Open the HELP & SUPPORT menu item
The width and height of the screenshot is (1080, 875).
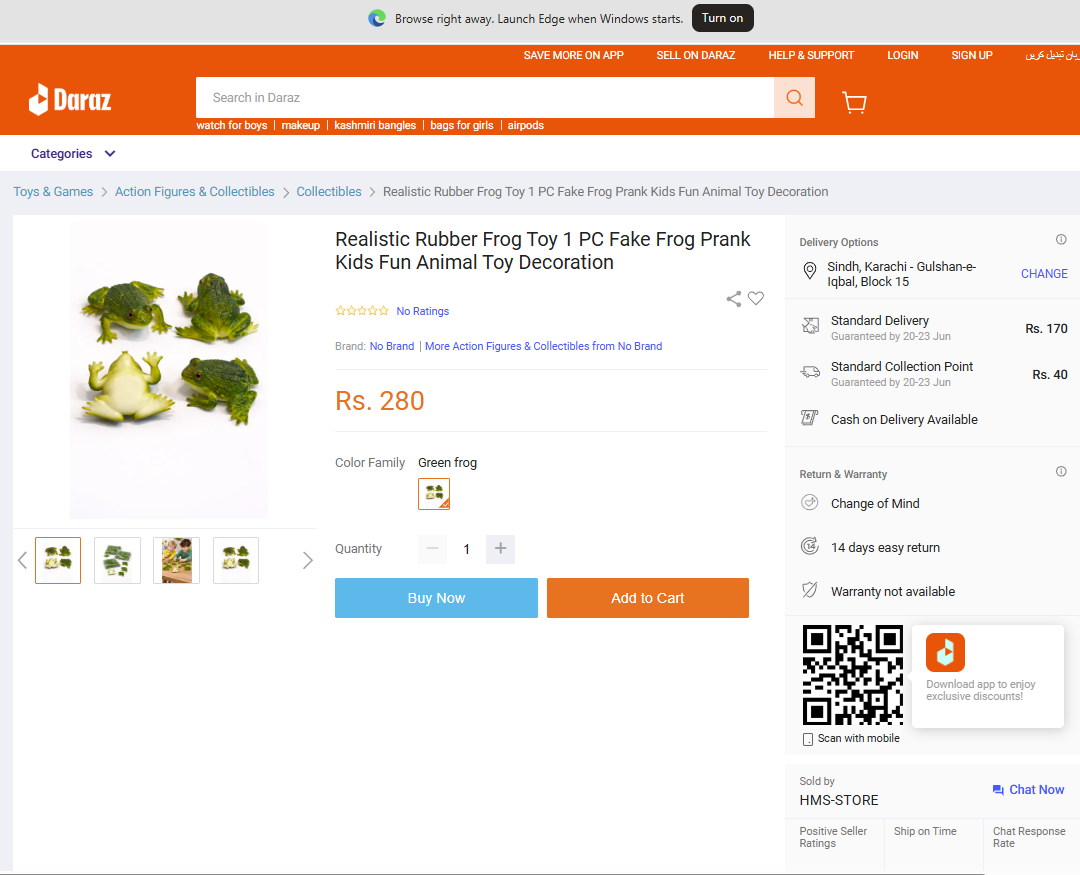(x=811, y=55)
